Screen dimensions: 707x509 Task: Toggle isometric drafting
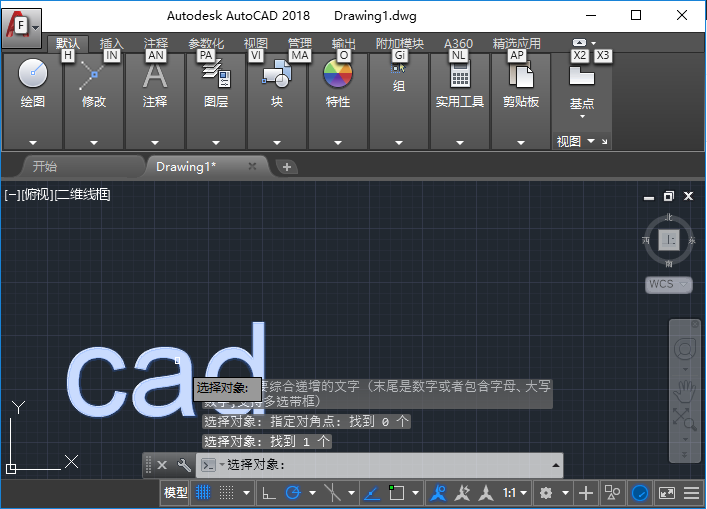click(332, 493)
